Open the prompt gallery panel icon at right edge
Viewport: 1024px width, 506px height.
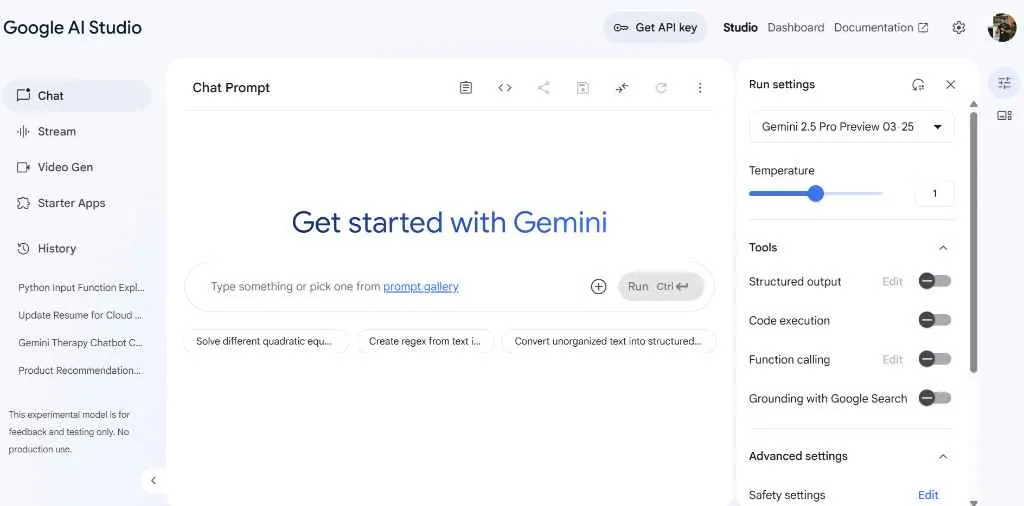click(1004, 116)
